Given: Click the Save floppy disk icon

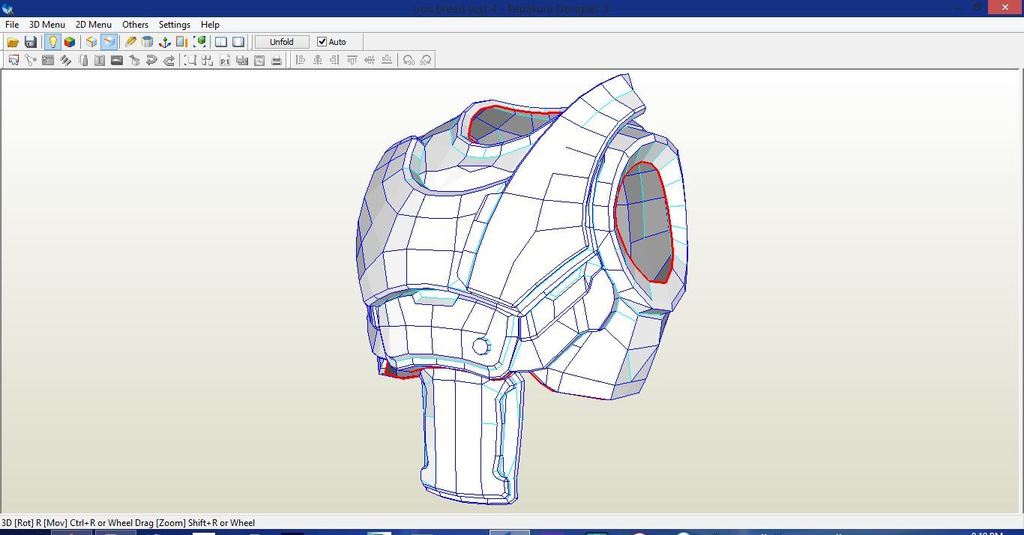Looking at the screenshot, I should [x=30, y=42].
